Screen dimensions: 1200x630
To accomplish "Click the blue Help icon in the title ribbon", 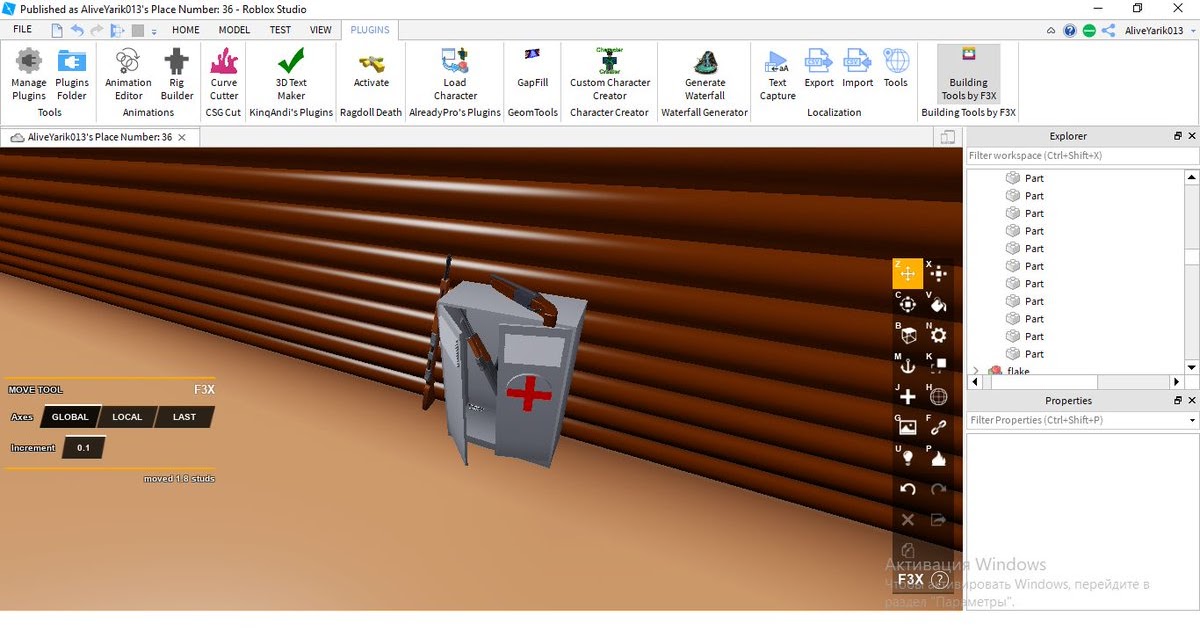I will [x=1070, y=31].
